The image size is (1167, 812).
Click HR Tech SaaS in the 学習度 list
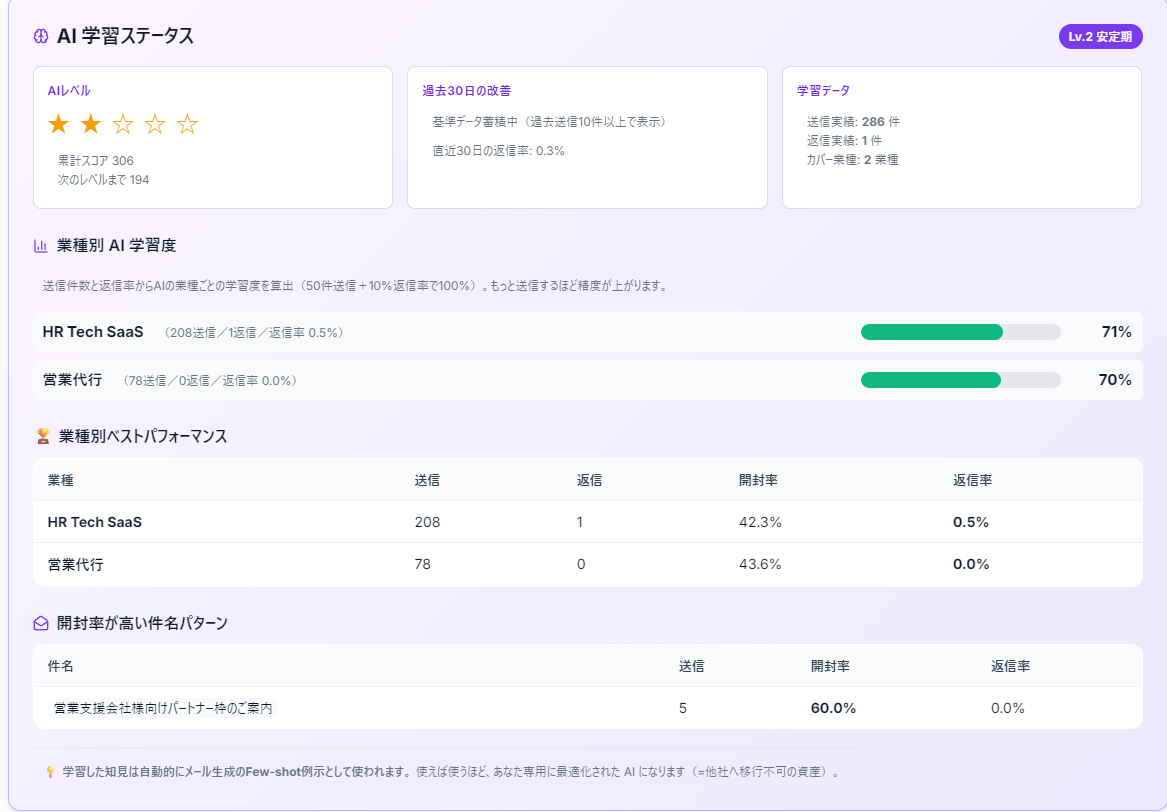(x=93, y=332)
